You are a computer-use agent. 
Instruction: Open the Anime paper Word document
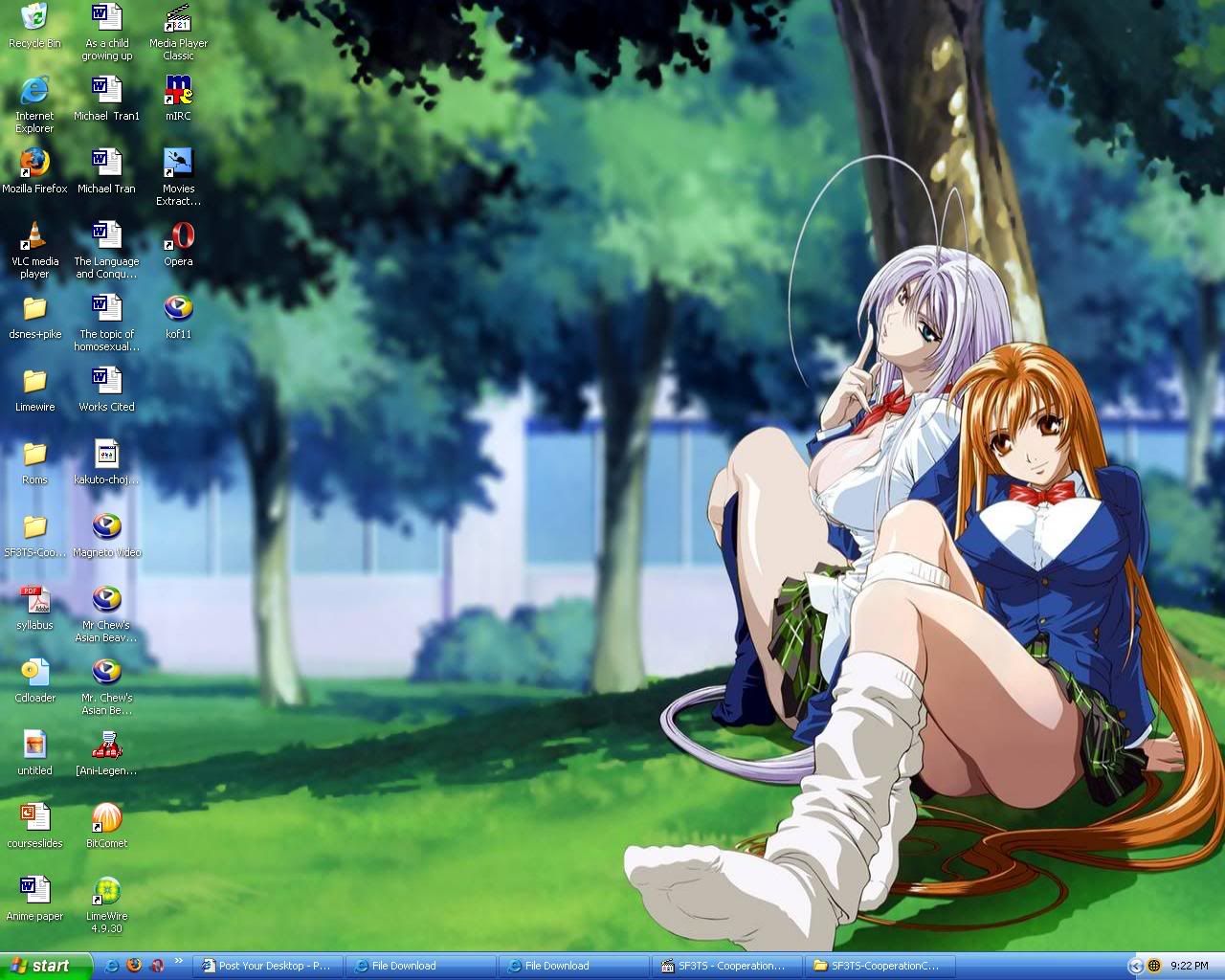tap(34, 899)
